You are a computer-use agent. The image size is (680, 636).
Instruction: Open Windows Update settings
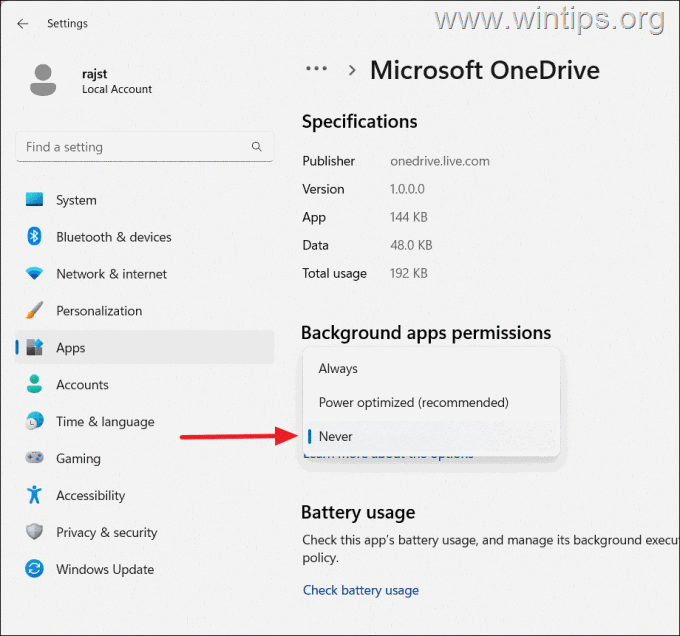[x=145, y=568]
